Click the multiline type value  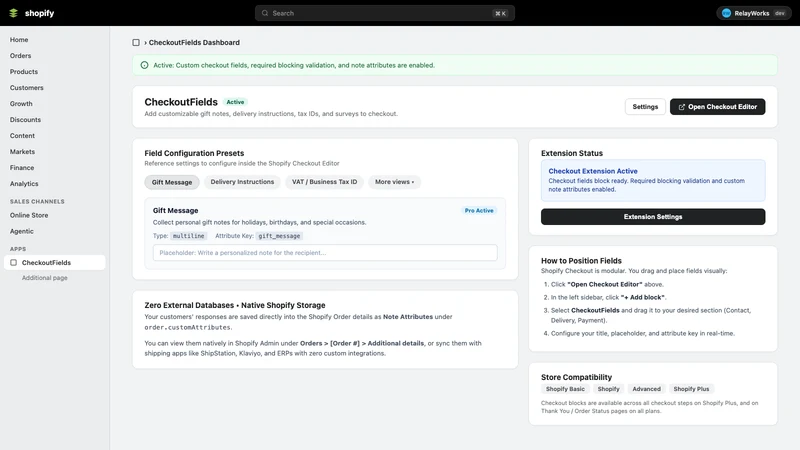tap(188, 236)
